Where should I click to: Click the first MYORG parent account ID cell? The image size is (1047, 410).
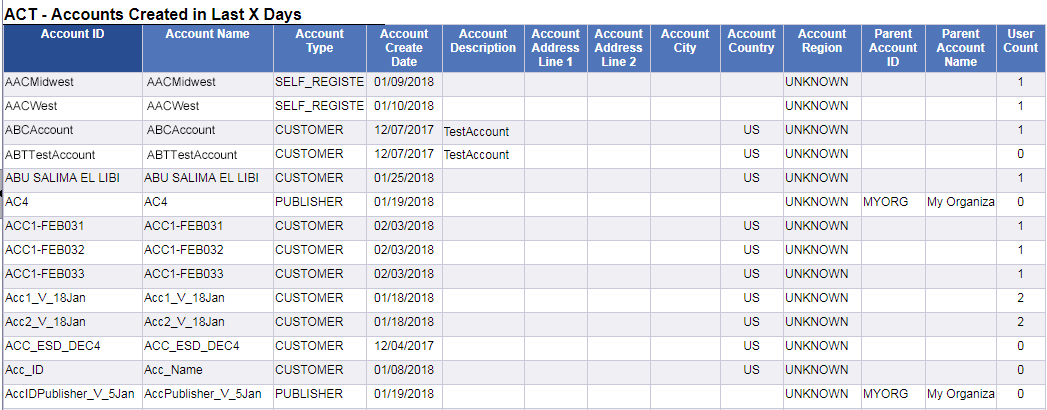coord(886,202)
